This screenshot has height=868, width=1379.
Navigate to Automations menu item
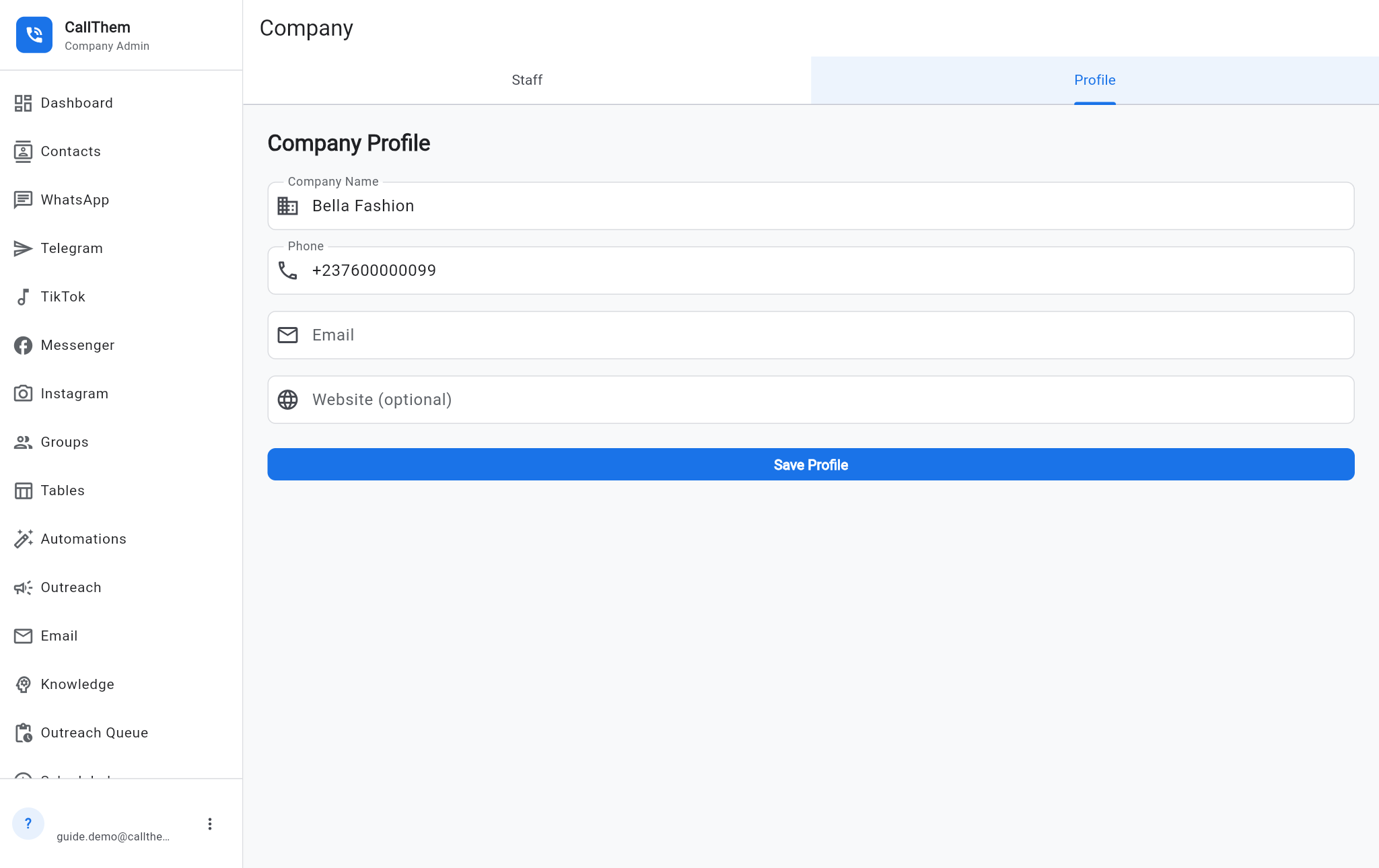pos(121,539)
